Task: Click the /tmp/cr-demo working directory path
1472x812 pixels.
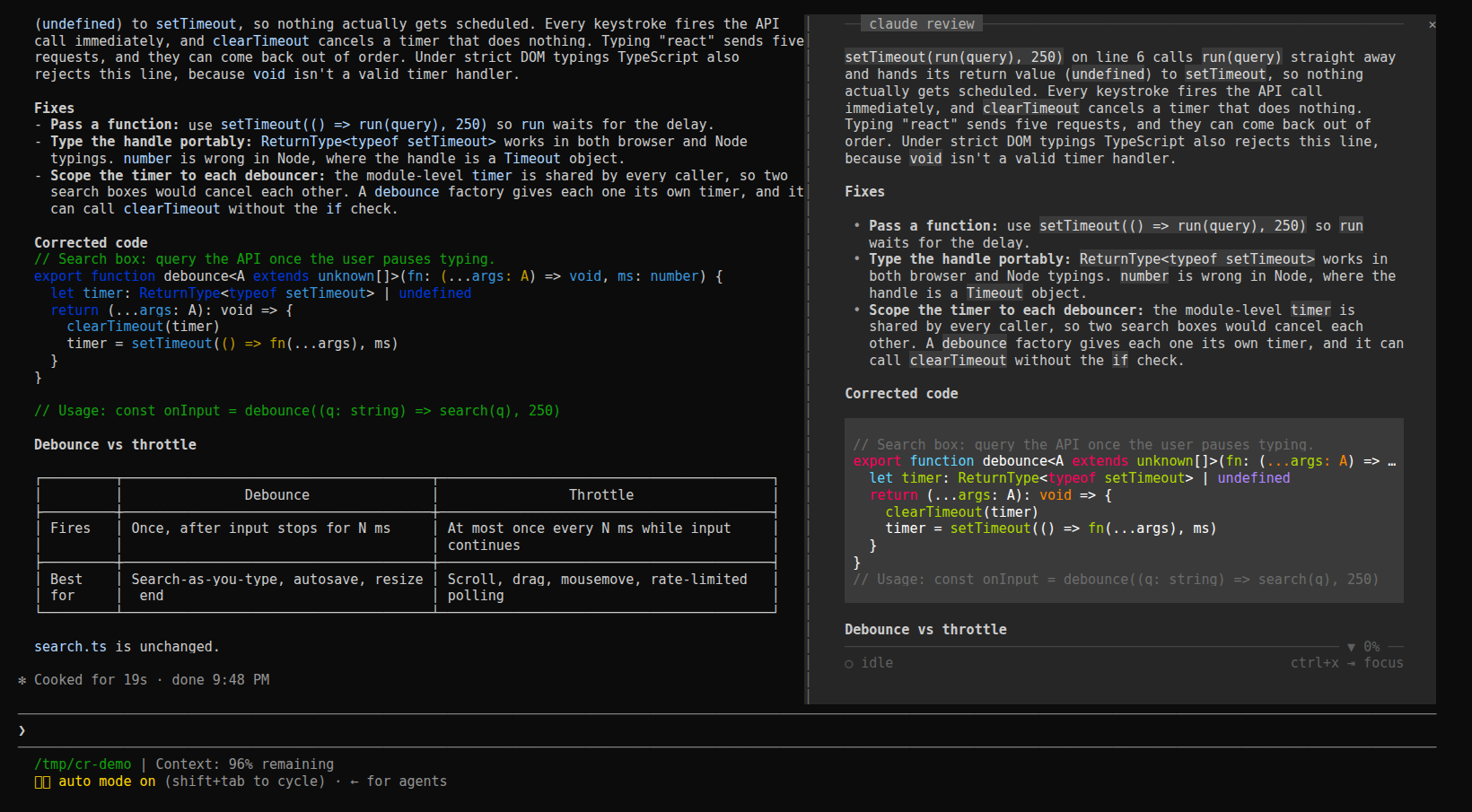Action: 83,764
